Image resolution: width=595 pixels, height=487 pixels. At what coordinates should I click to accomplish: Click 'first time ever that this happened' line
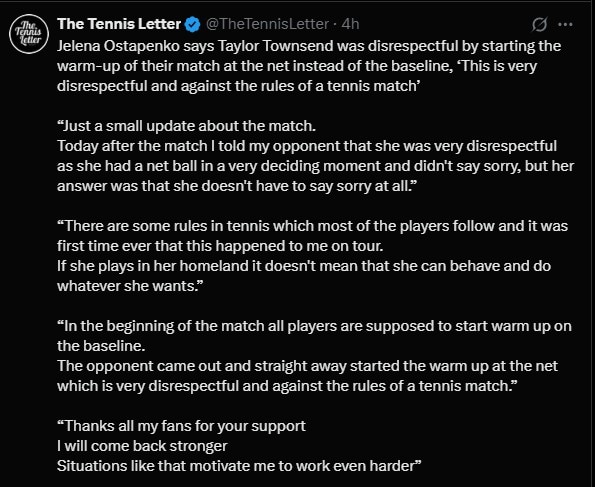pos(220,246)
